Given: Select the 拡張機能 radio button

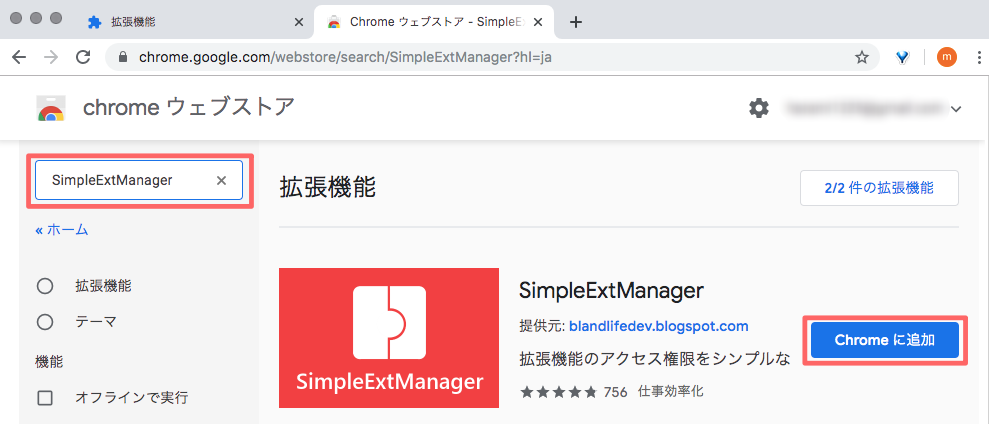Looking at the screenshot, I should [x=45, y=286].
